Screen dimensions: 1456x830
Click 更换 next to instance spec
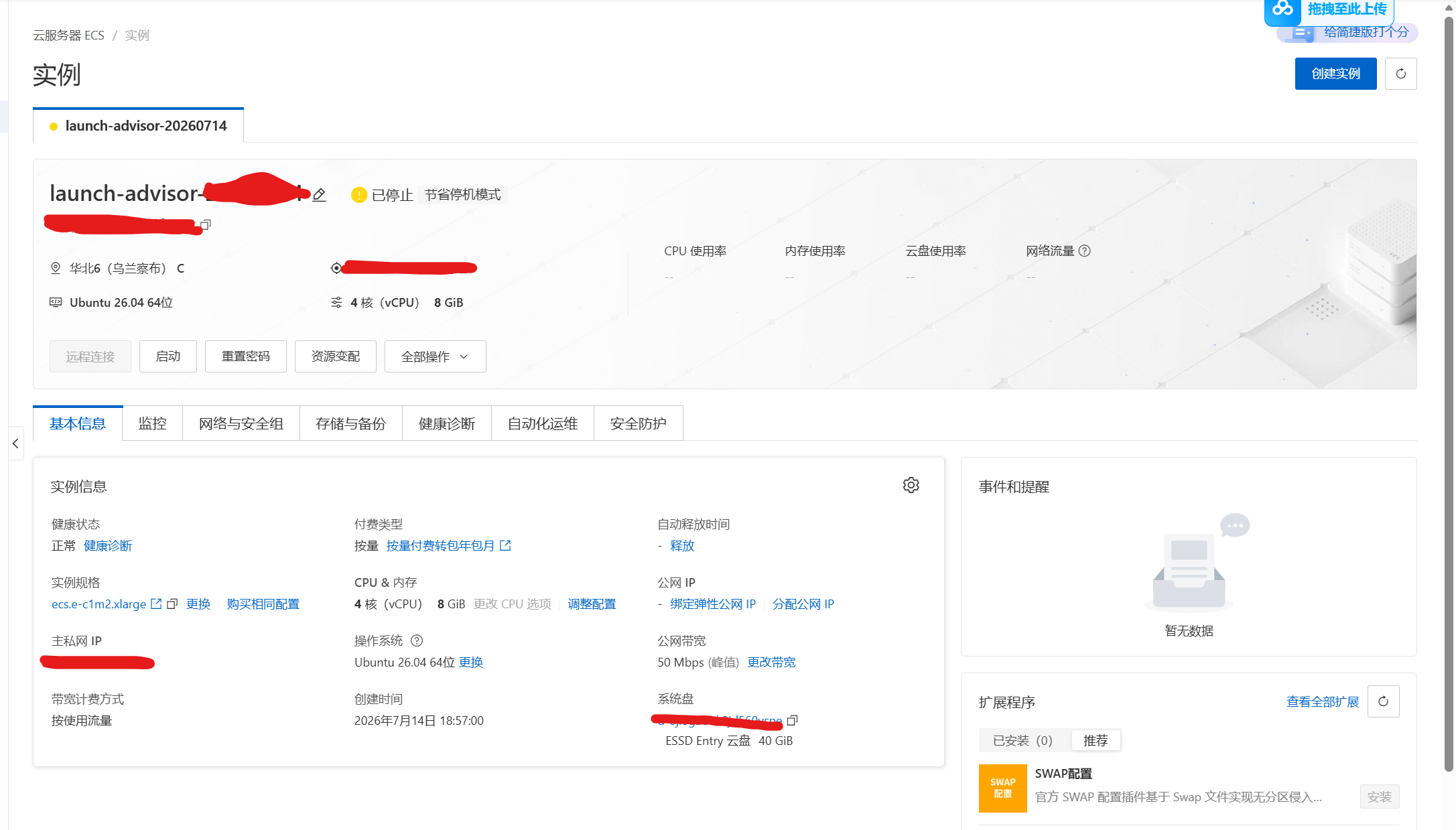(x=198, y=604)
